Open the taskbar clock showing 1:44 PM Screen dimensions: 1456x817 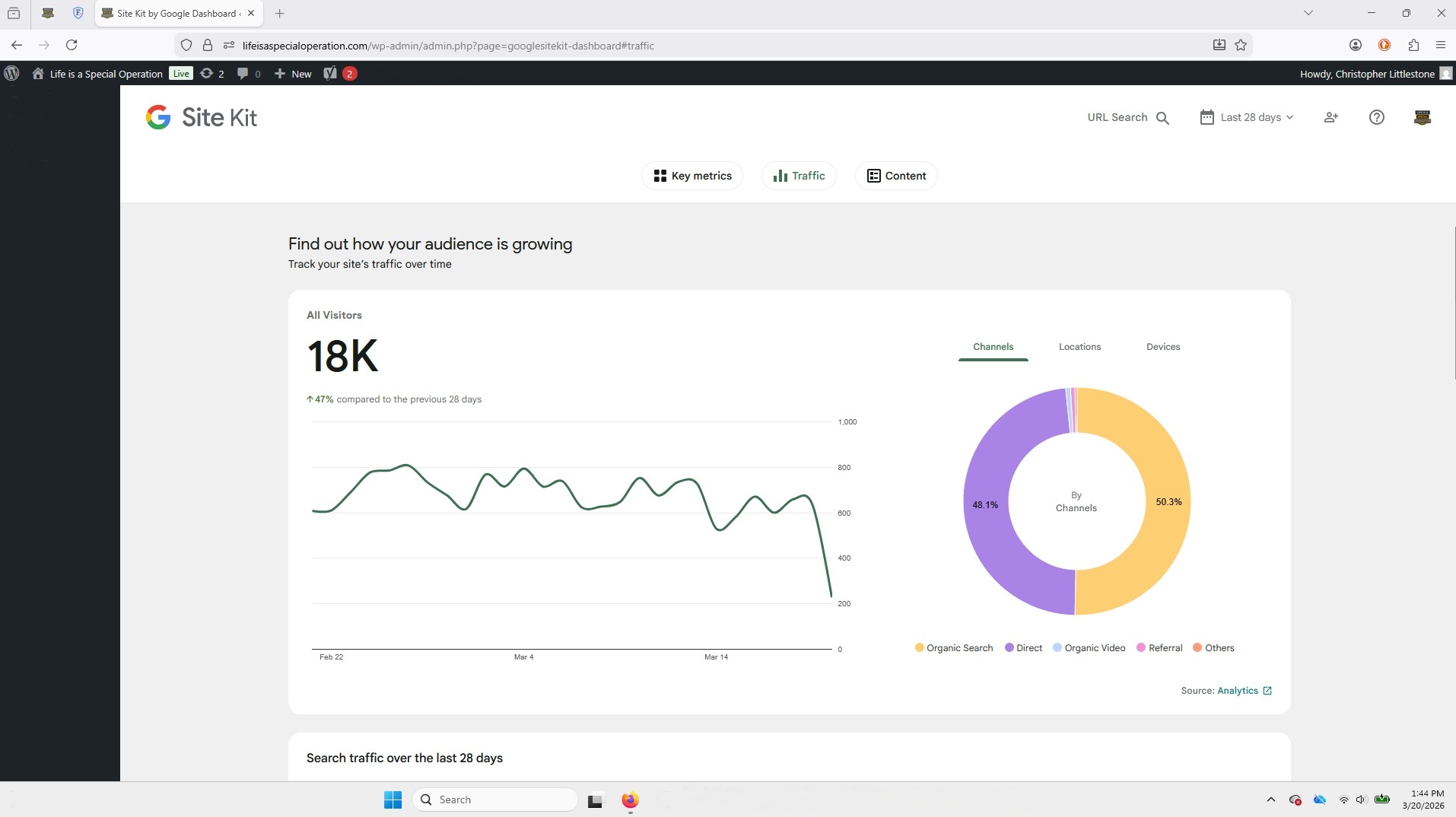1423,800
